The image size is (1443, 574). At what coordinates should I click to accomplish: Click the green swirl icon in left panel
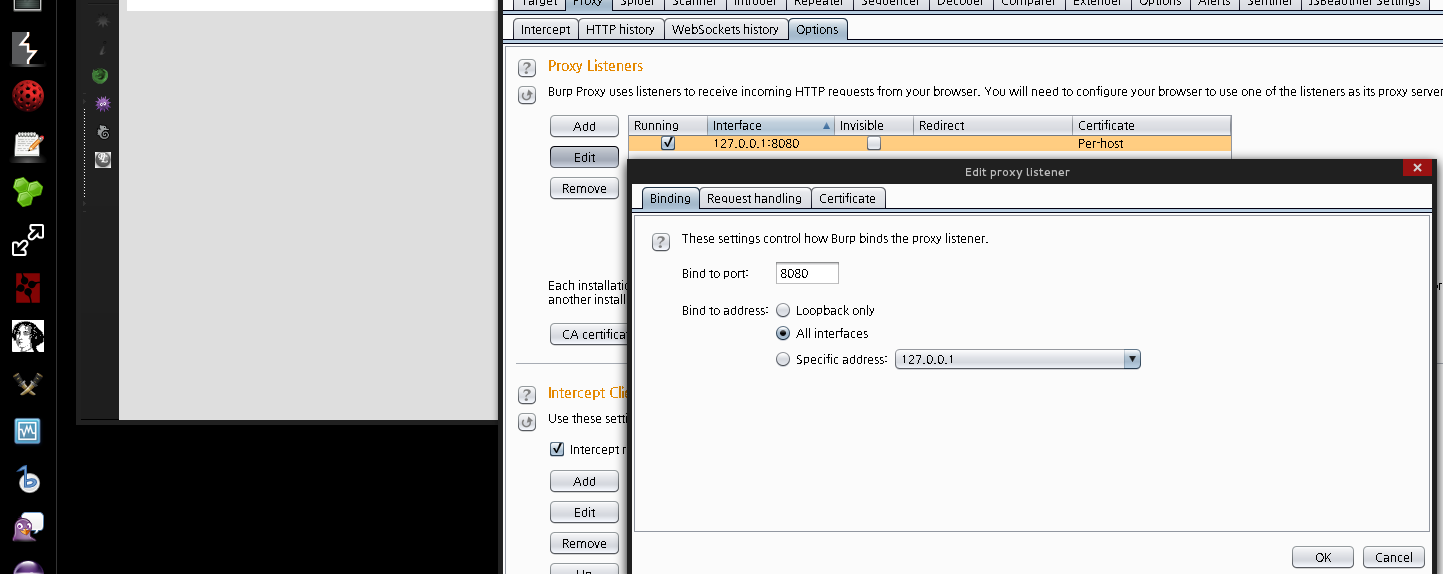[x=101, y=75]
